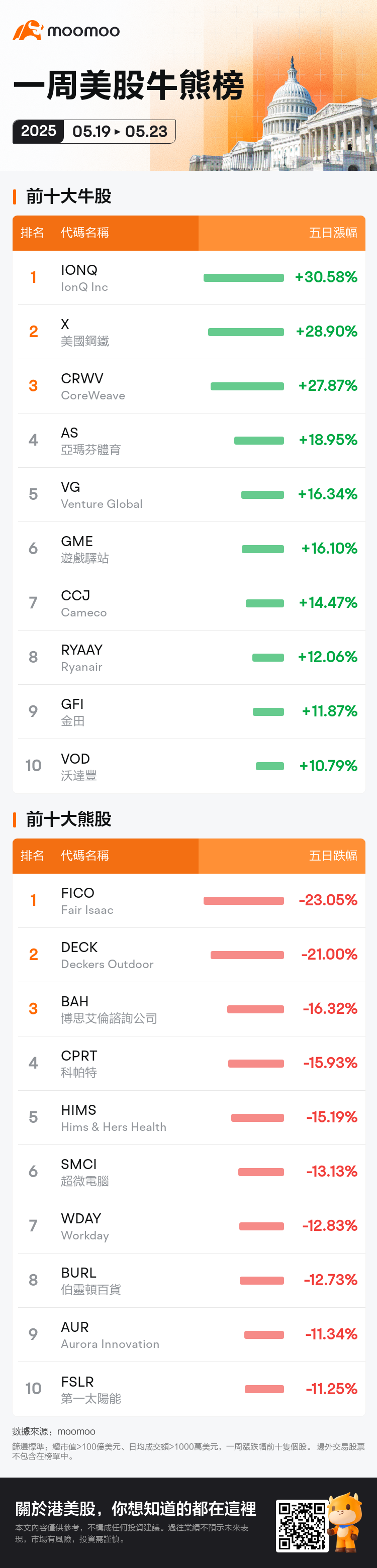Open the FSLR 第一太陽能 row
Image resolution: width=377 pixels, height=1568 pixels.
(x=189, y=1389)
